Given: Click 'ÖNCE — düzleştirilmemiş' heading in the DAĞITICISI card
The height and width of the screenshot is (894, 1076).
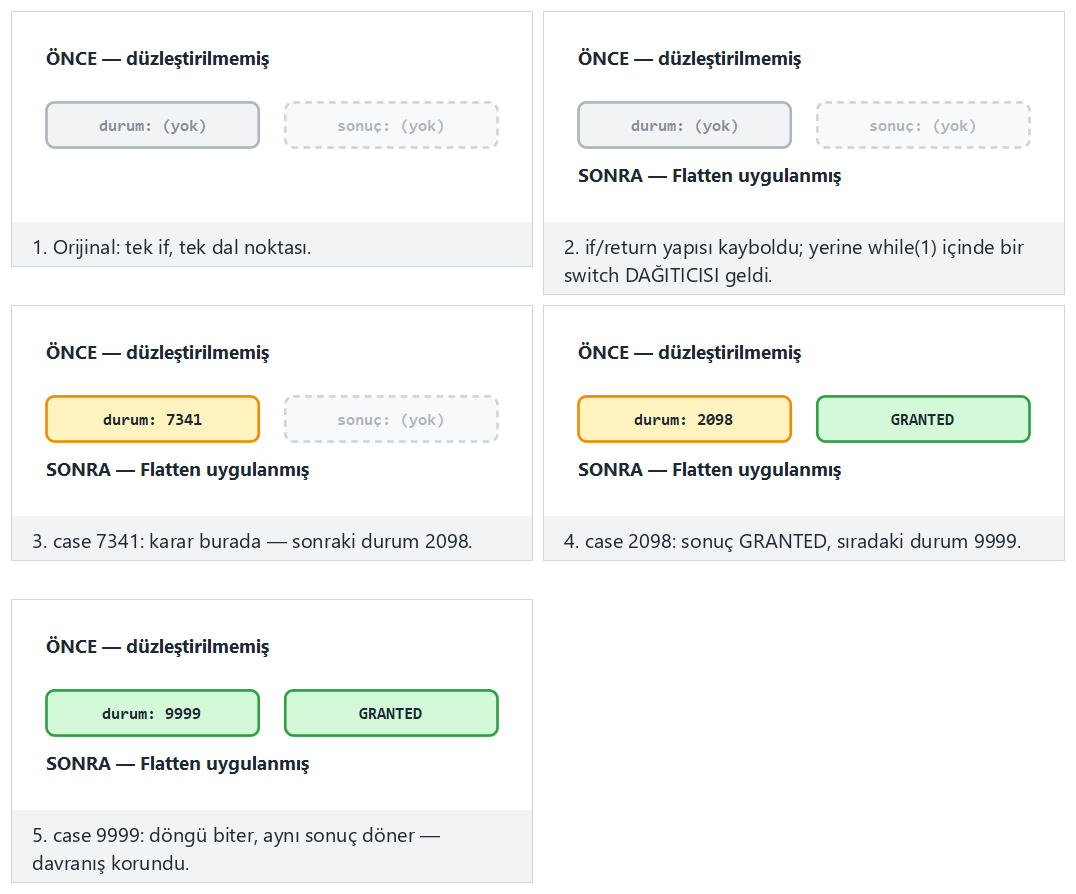Looking at the screenshot, I should 689,58.
